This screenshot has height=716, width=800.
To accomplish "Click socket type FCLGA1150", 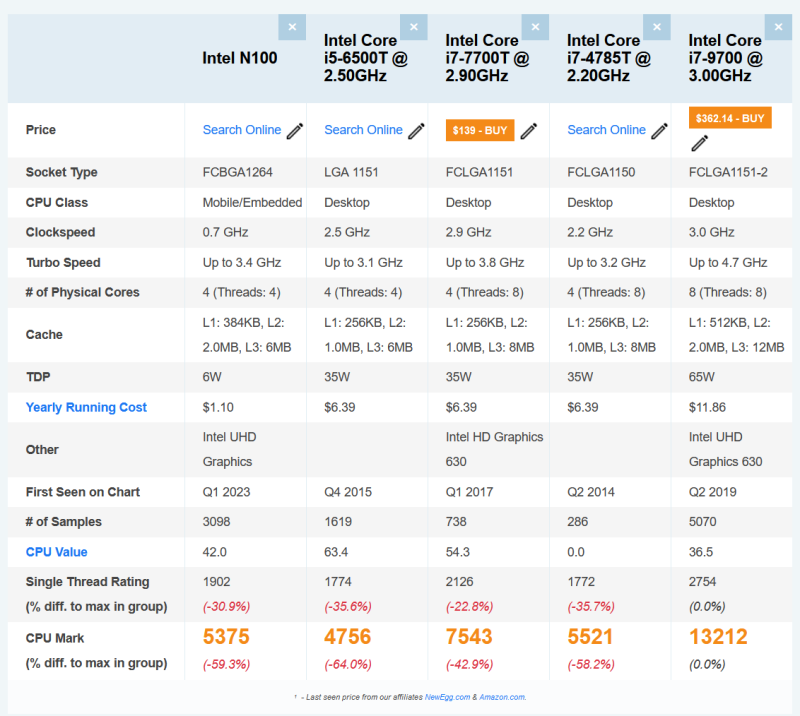I will click(x=601, y=172).
